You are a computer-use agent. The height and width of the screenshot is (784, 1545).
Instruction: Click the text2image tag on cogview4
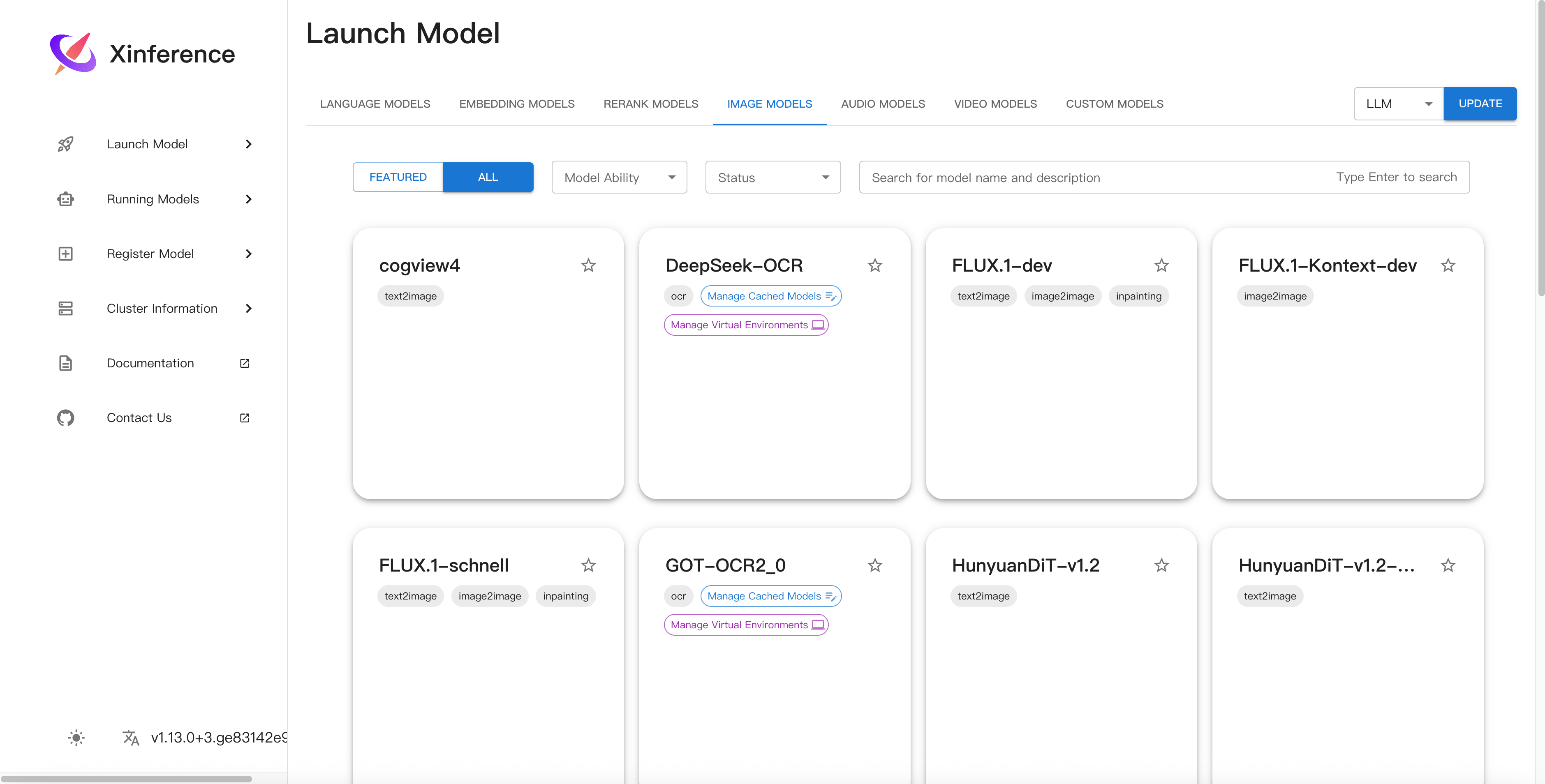(410, 296)
